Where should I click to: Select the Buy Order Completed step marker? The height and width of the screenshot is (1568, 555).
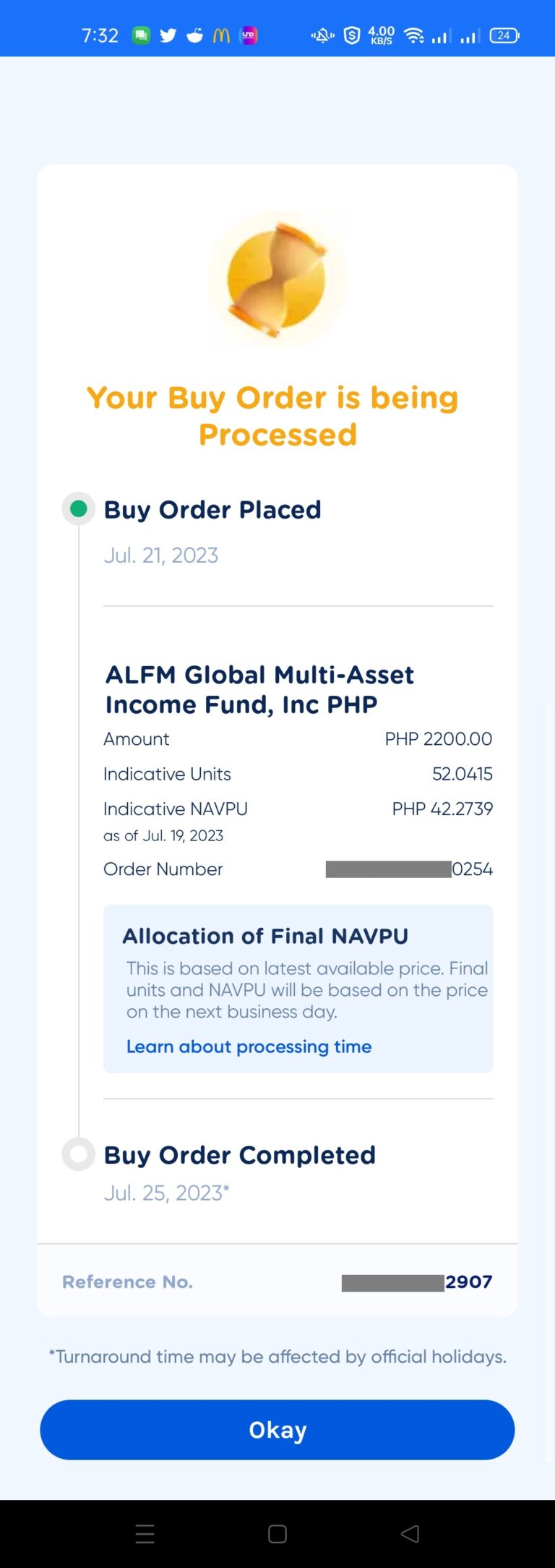tap(79, 1154)
